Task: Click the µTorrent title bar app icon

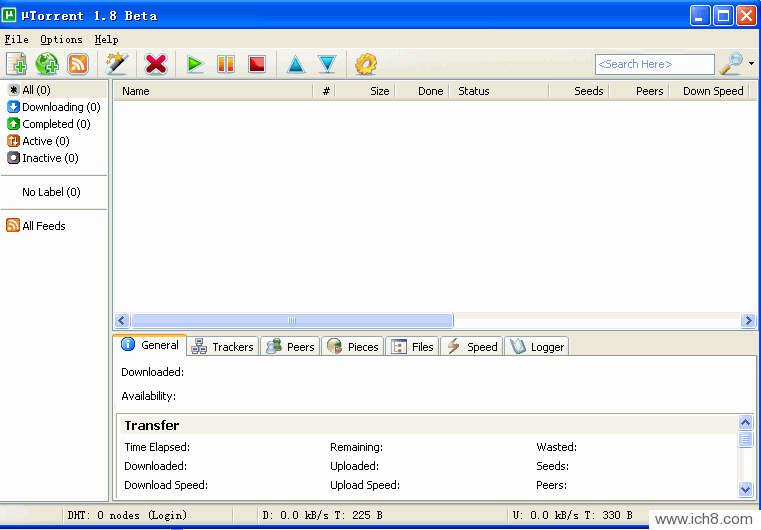Action: click(9, 15)
